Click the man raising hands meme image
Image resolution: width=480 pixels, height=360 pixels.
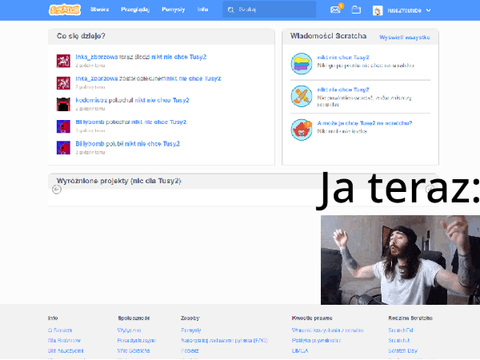[400, 260]
